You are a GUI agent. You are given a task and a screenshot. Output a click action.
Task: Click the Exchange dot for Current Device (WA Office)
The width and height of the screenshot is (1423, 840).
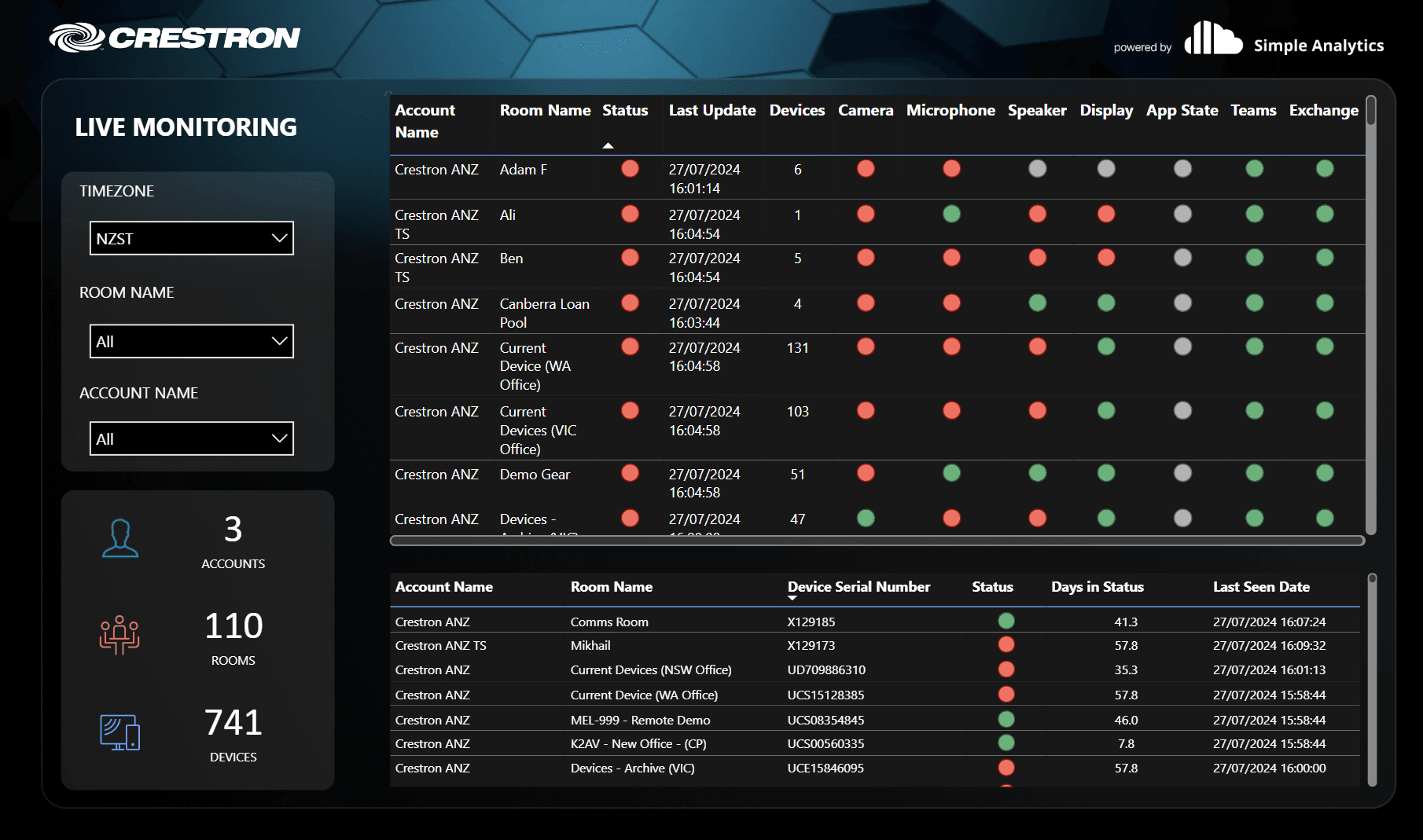pyautogui.click(x=1325, y=347)
